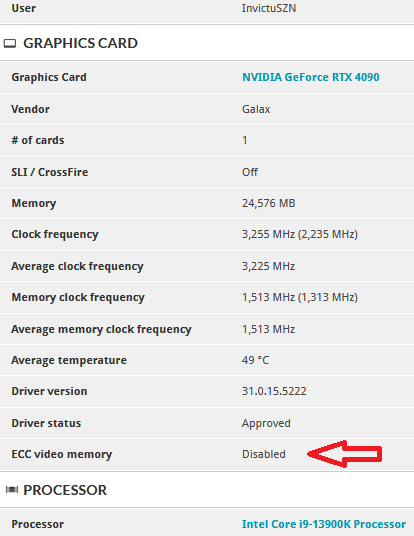Click the graphics card section icon

10,43
